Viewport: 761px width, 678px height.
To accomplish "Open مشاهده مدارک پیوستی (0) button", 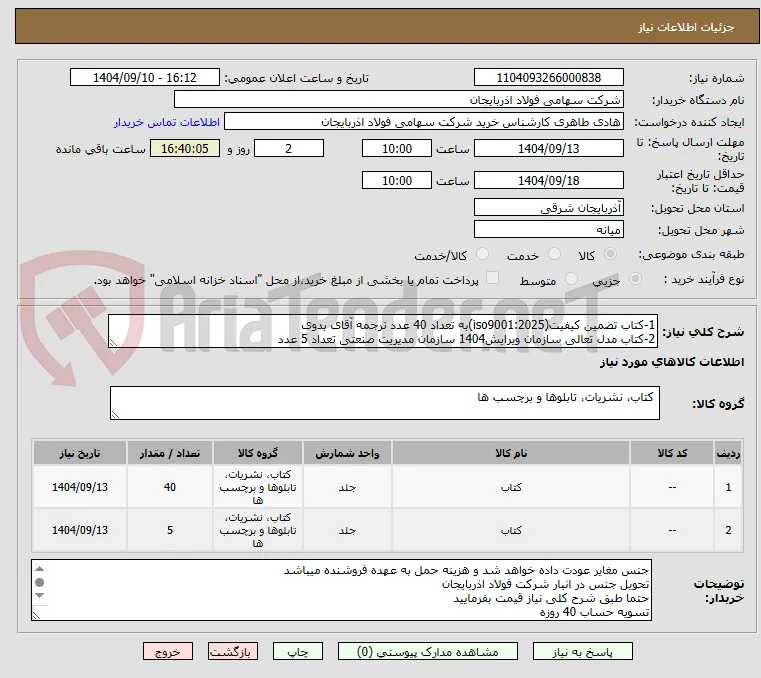I will click(x=428, y=651).
